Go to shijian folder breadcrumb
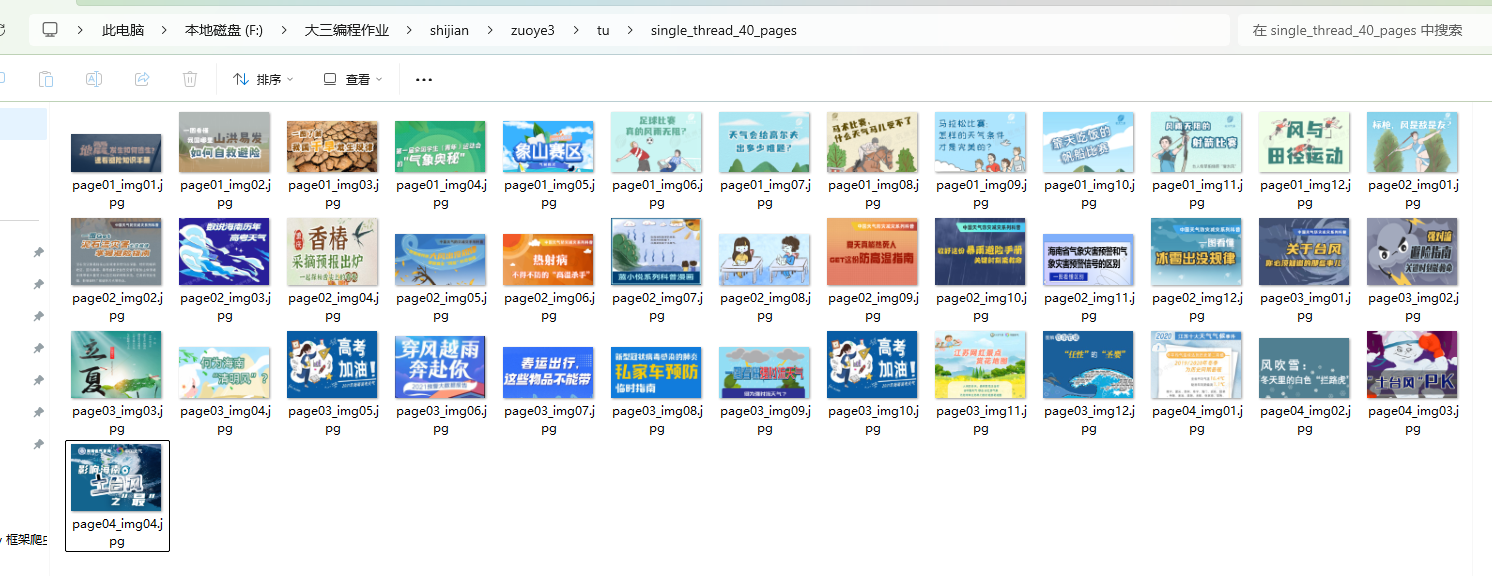Image resolution: width=1492 pixels, height=576 pixels. click(x=449, y=30)
